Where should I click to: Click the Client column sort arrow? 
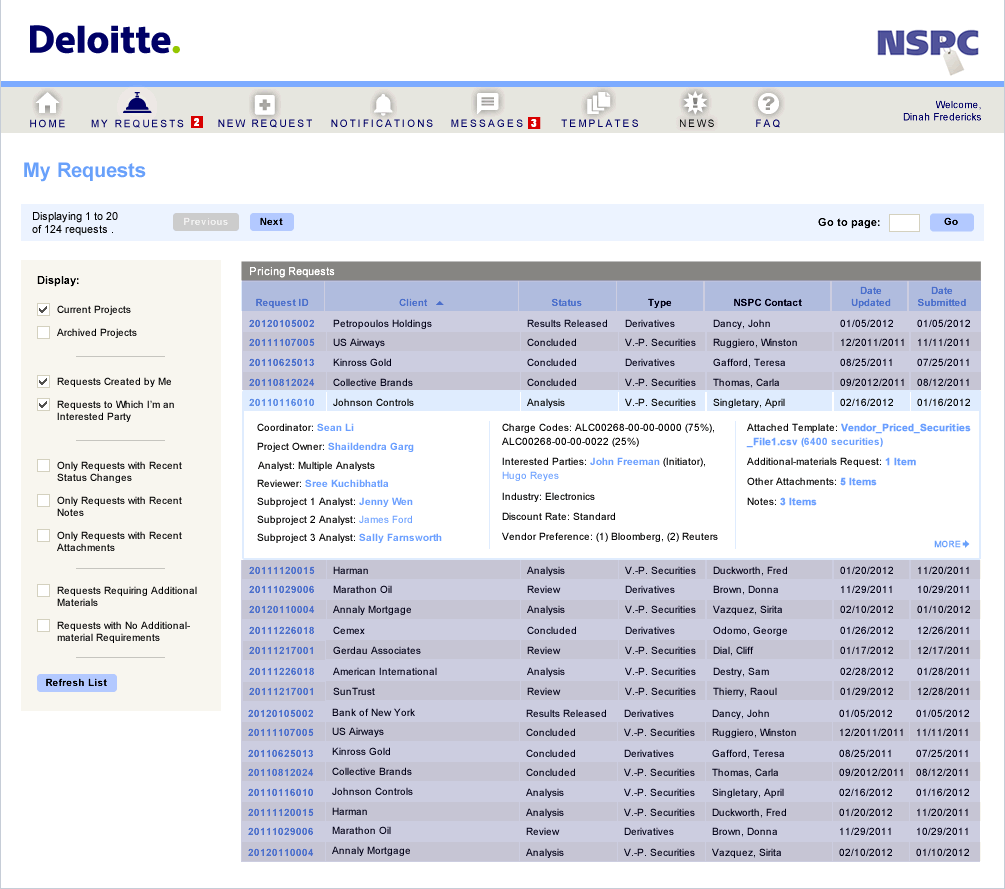click(x=440, y=303)
